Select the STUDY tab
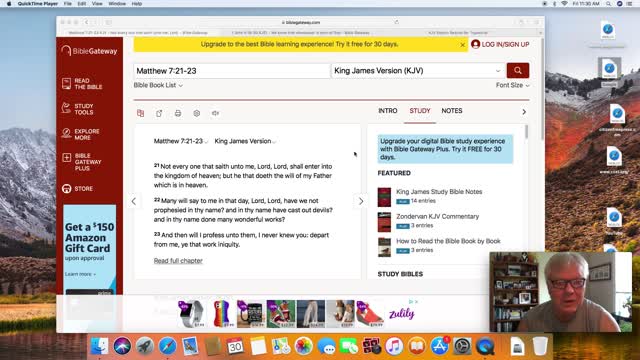Image resolution: width=640 pixels, height=360 pixels. pos(420,111)
